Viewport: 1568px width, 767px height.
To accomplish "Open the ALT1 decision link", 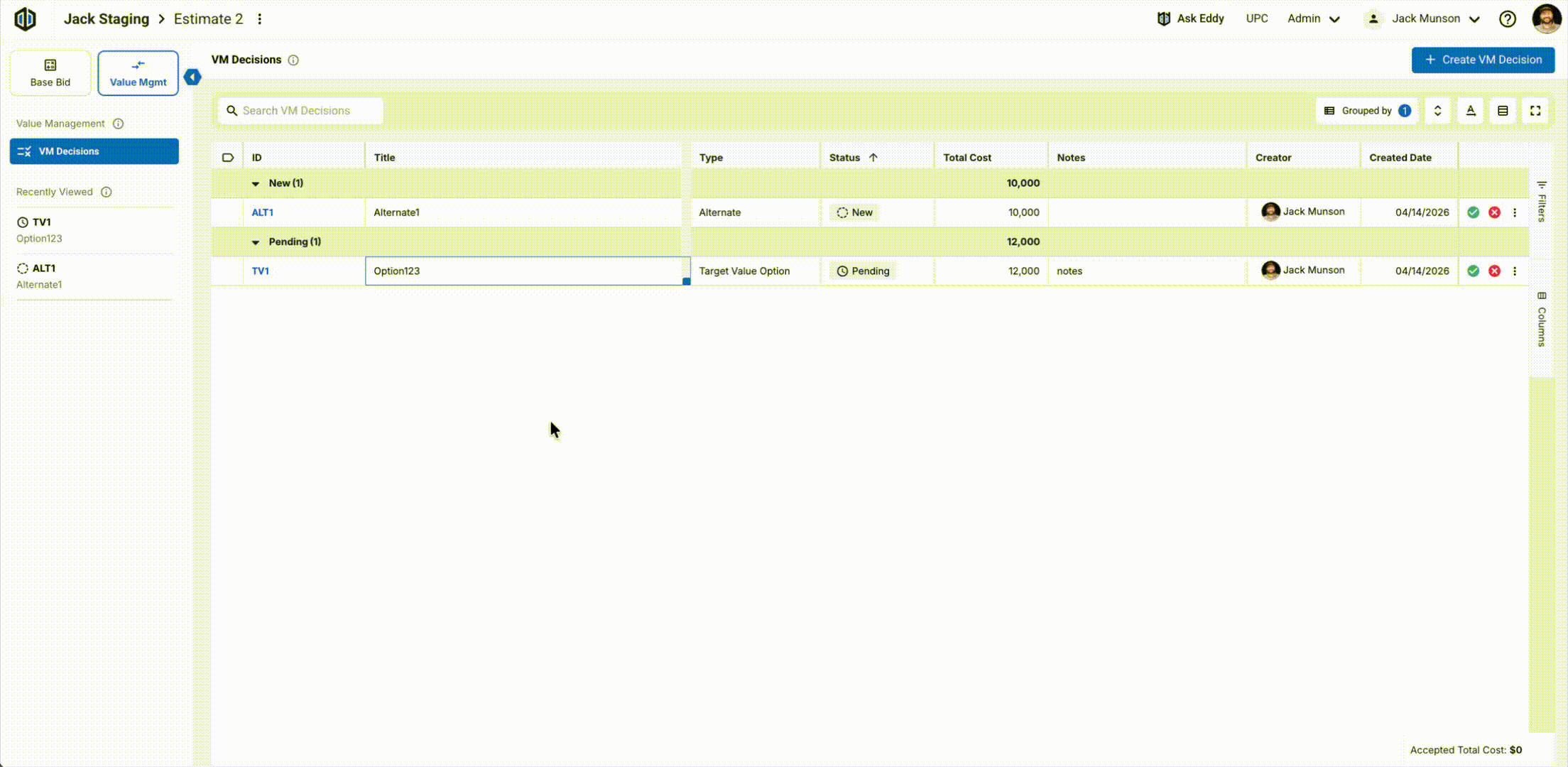I will (262, 212).
